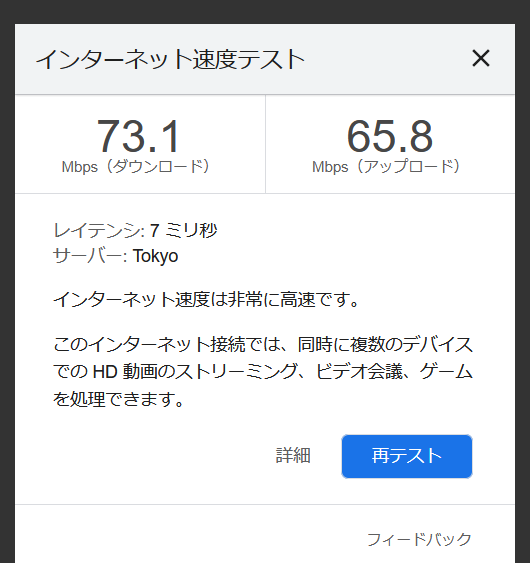Click the dark background above the dialog
Screen dimensions: 530x563
tap(265, 11)
